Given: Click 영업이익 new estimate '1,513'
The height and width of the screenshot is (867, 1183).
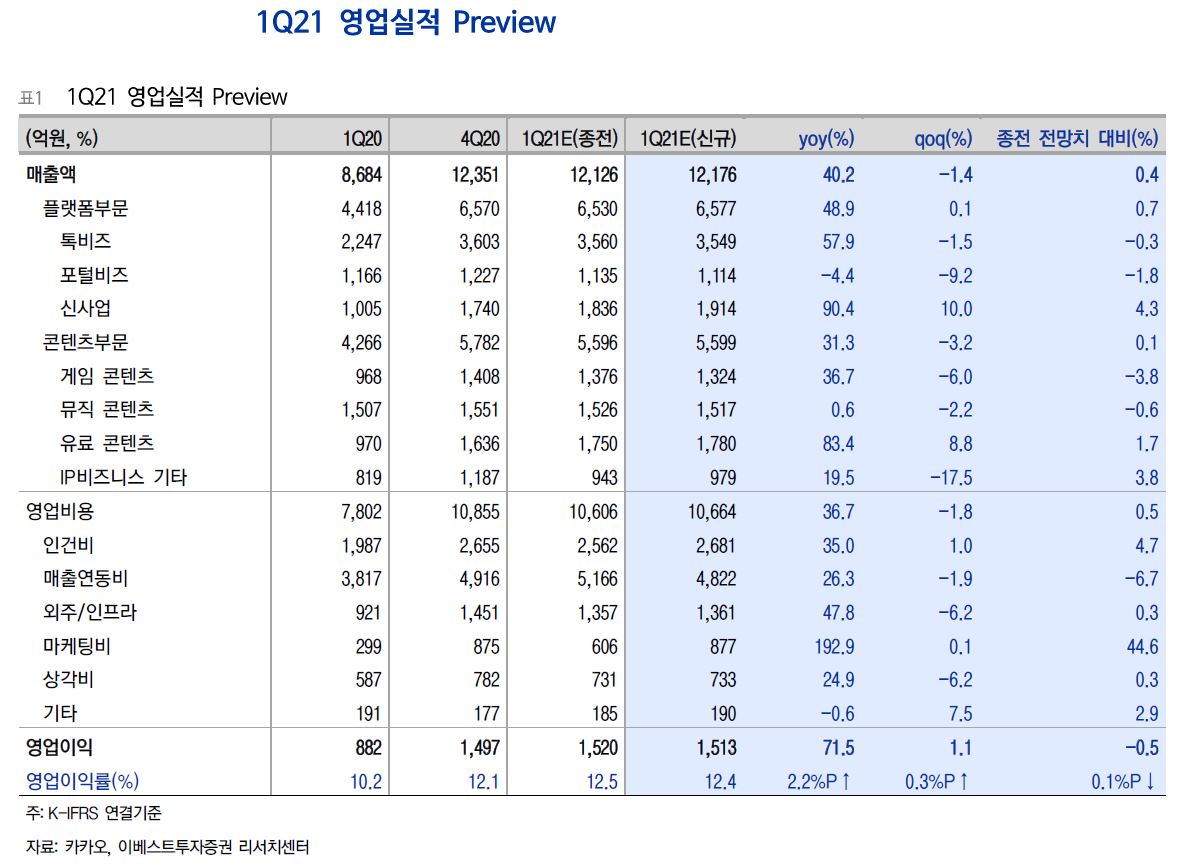Looking at the screenshot, I should (716, 748).
